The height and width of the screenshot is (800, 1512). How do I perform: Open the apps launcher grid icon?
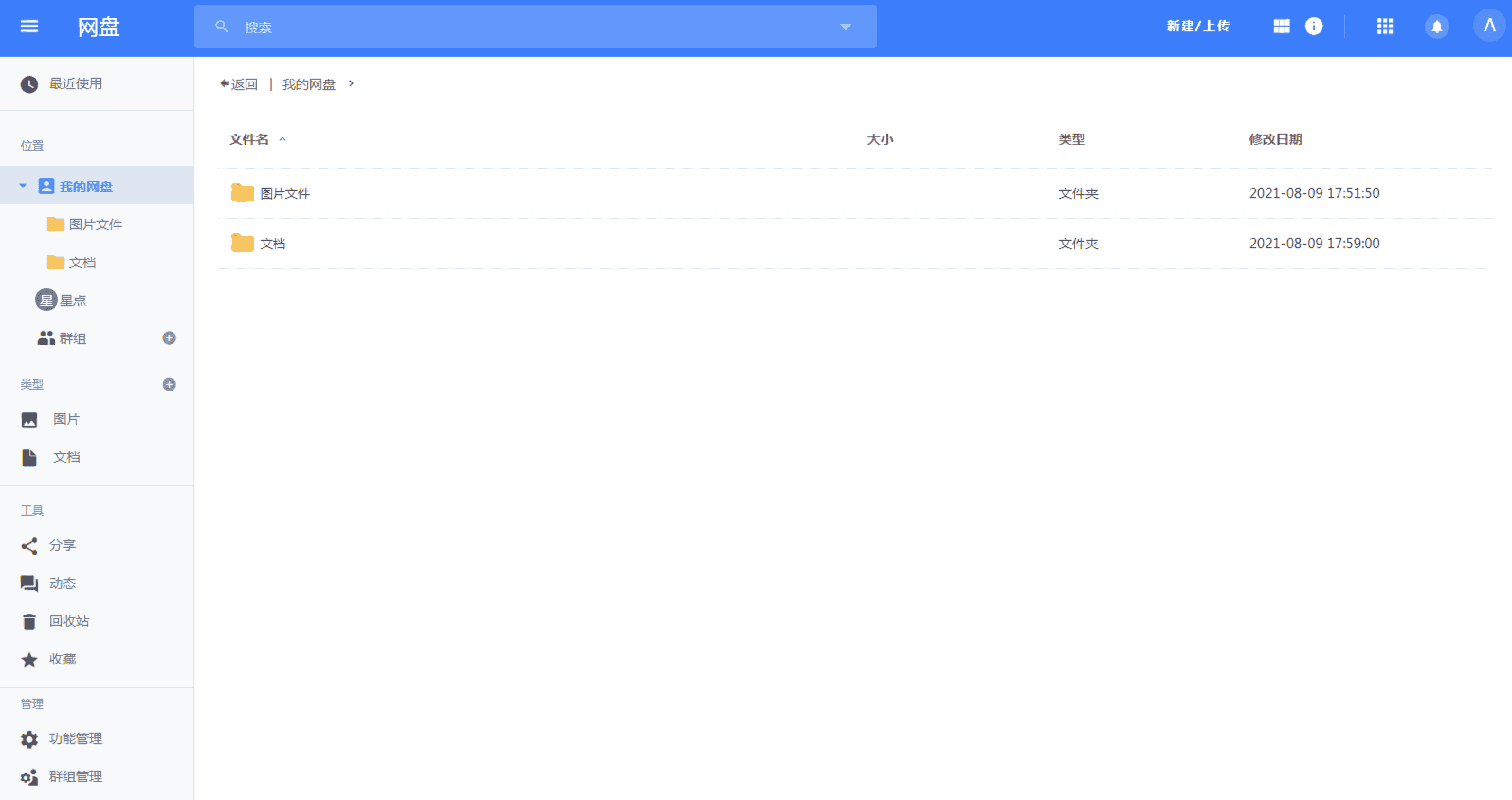(x=1384, y=27)
